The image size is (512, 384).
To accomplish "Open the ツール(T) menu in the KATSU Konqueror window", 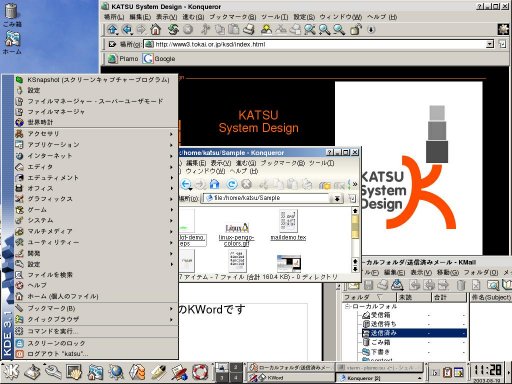I will click(x=274, y=17).
